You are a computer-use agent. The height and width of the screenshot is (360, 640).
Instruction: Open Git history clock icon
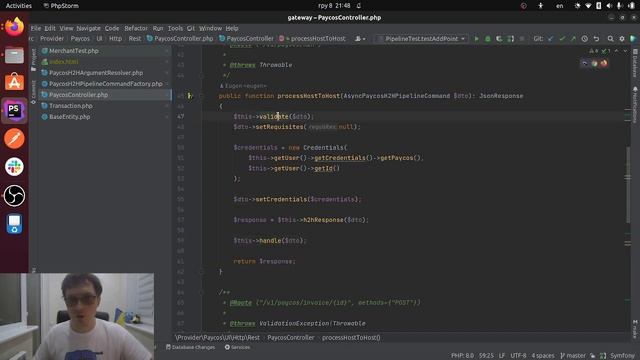click(x=584, y=39)
